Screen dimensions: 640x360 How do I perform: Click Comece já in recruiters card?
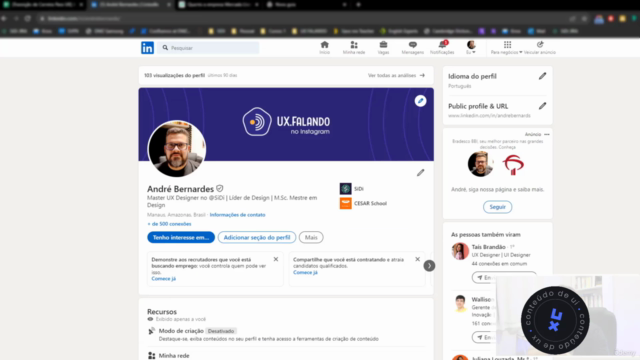pyautogui.click(x=164, y=279)
